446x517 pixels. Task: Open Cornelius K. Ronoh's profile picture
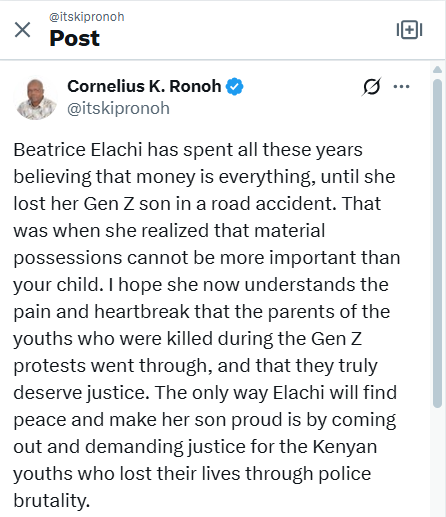coord(36,99)
